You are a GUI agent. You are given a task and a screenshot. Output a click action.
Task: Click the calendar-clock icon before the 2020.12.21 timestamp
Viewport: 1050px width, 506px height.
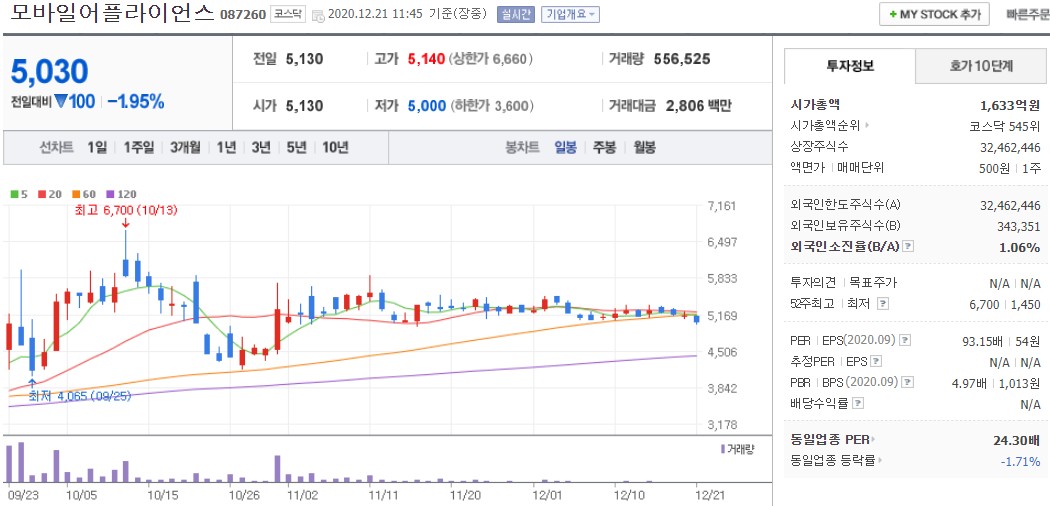[x=318, y=15]
